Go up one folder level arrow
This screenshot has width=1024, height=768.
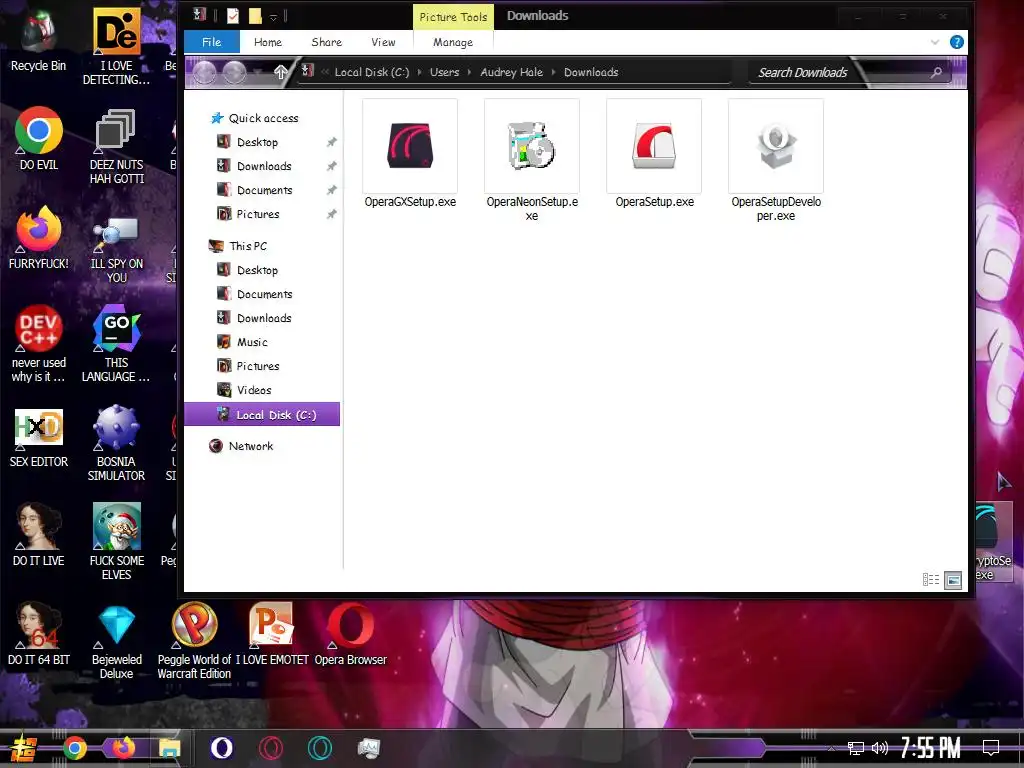[x=281, y=72]
